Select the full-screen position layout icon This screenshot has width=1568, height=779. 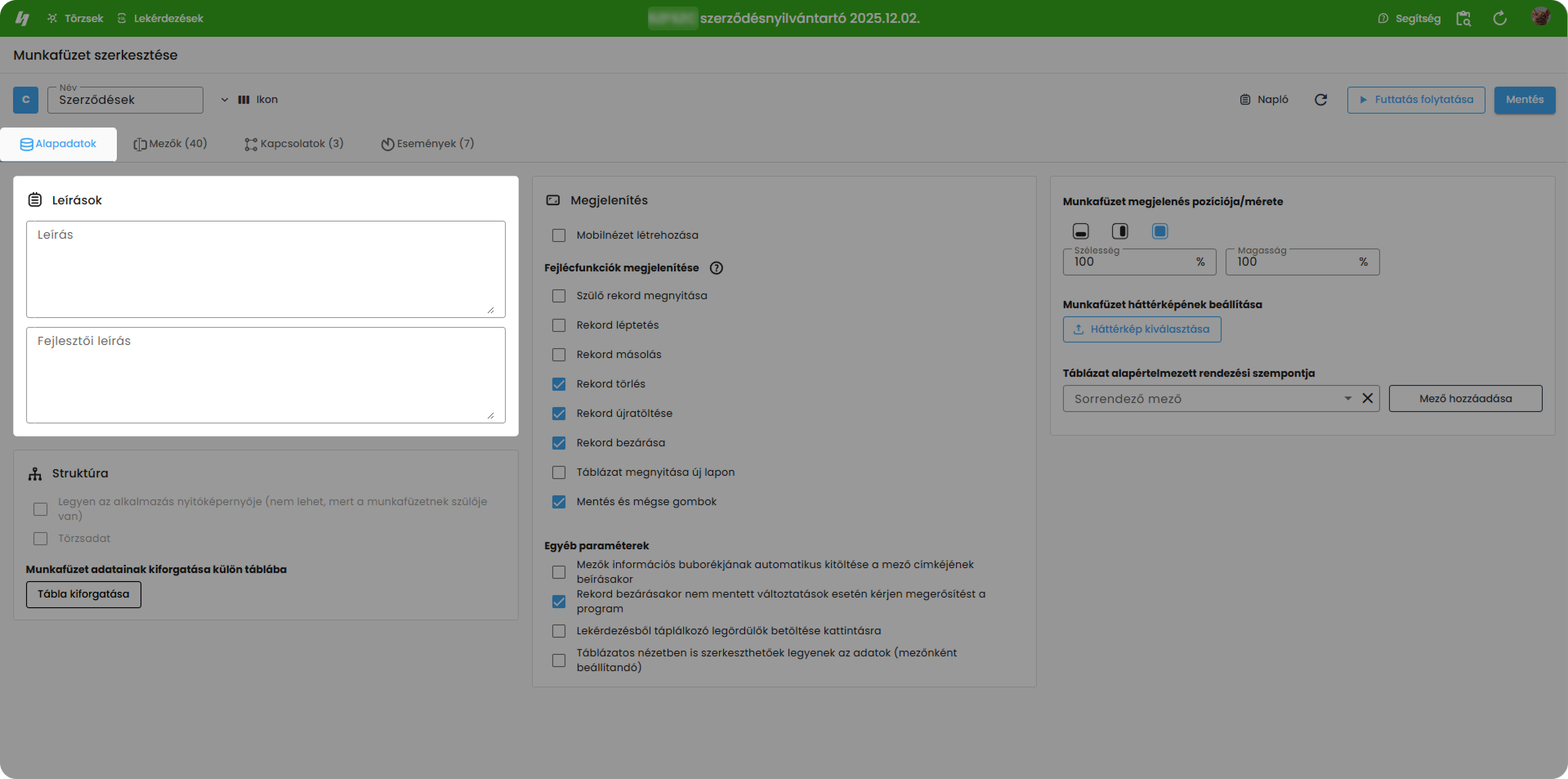1159,231
